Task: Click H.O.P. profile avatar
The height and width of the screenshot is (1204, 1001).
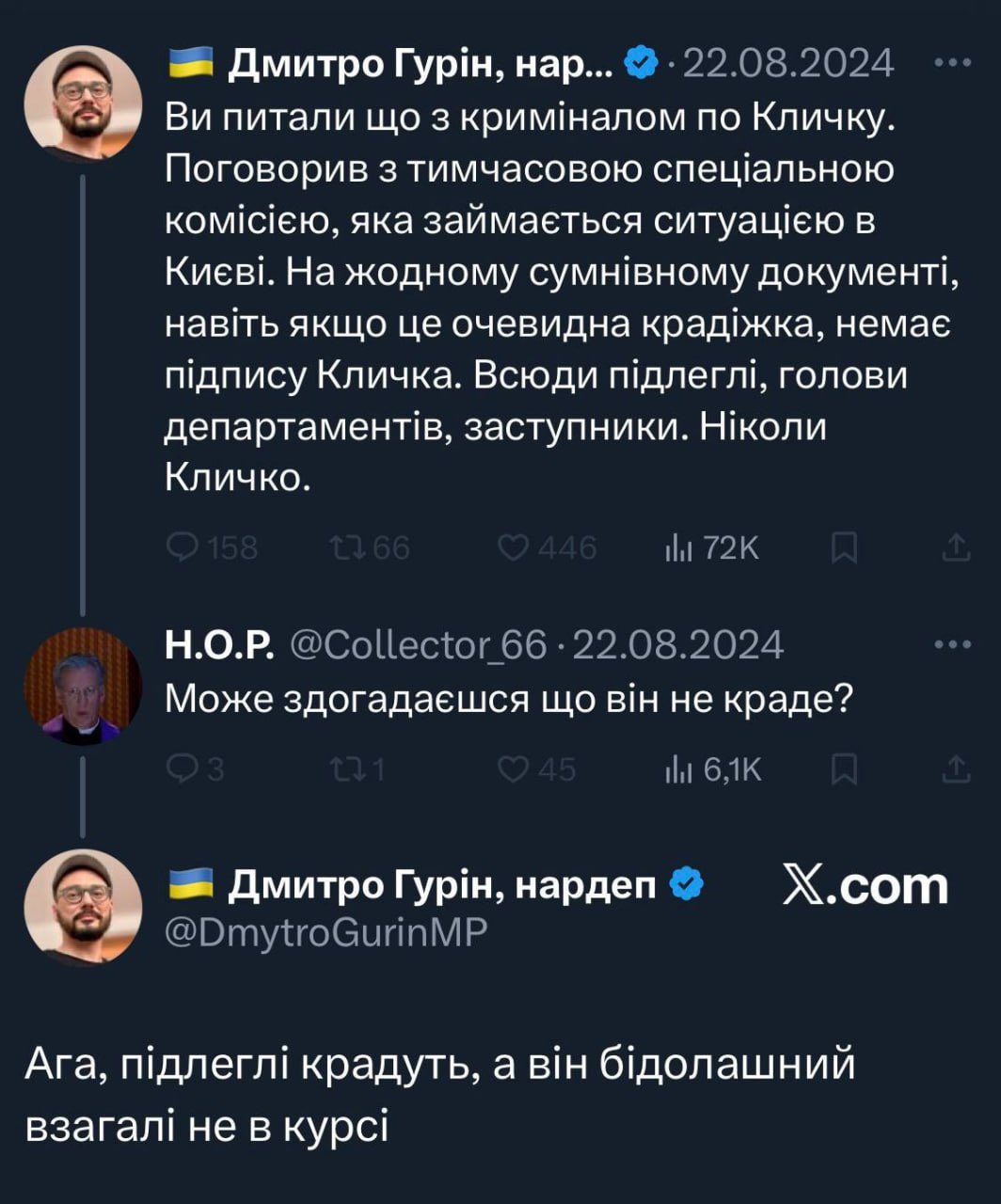Action: [x=83, y=687]
